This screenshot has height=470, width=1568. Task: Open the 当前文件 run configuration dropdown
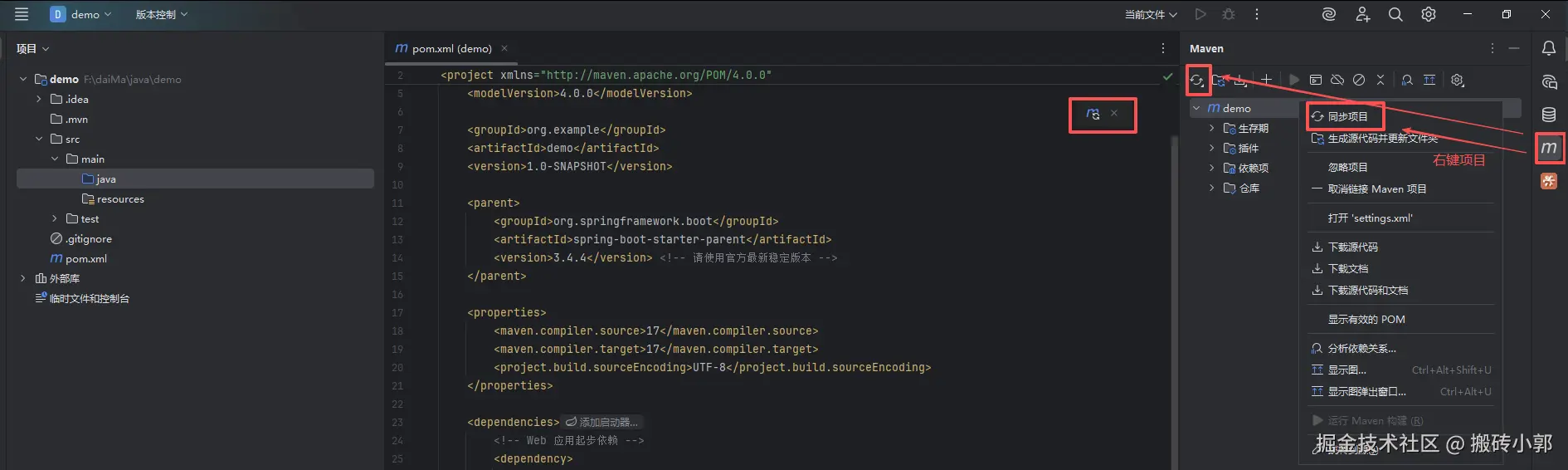1151,14
